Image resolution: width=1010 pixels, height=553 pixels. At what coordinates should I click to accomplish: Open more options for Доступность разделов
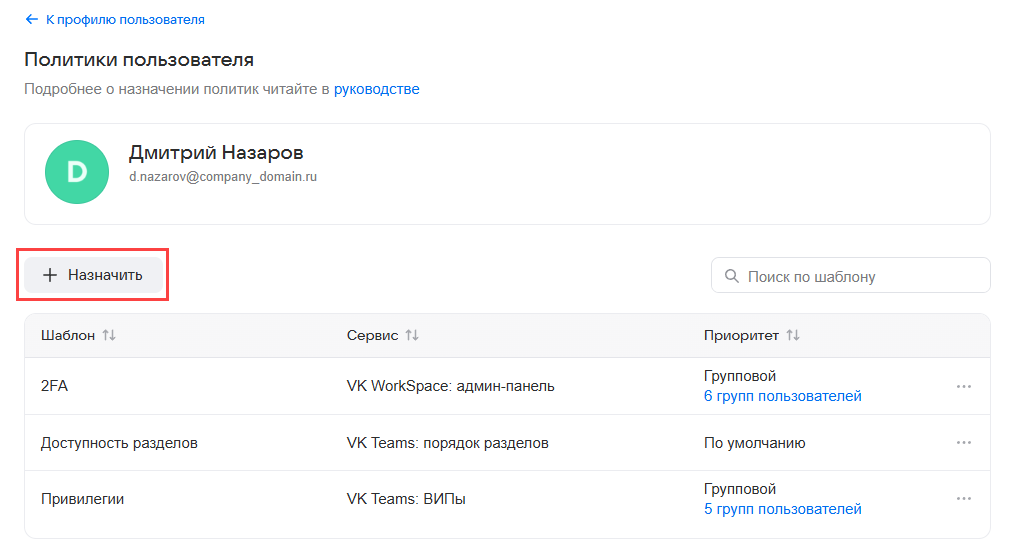pos(963,443)
